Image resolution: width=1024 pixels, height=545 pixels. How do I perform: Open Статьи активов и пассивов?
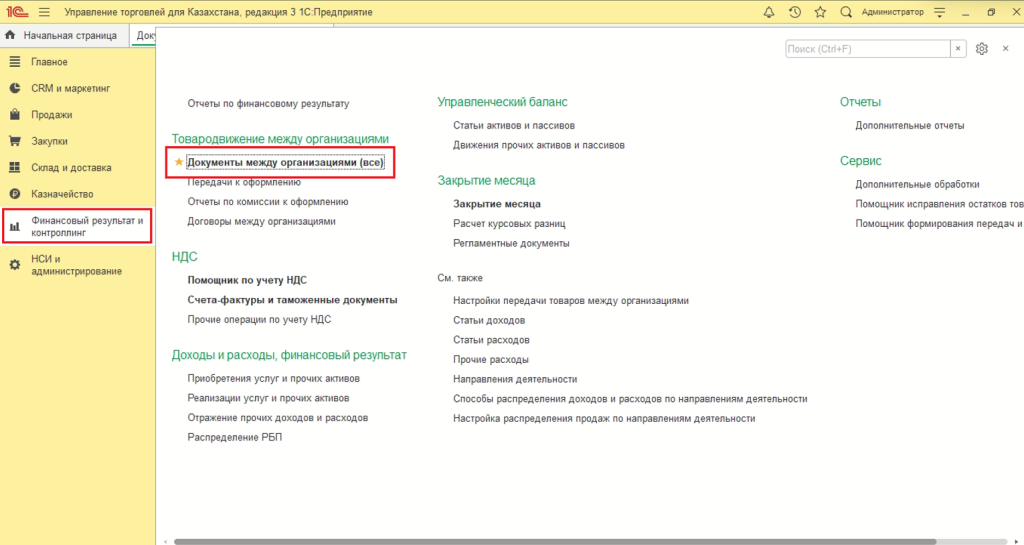pos(514,125)
